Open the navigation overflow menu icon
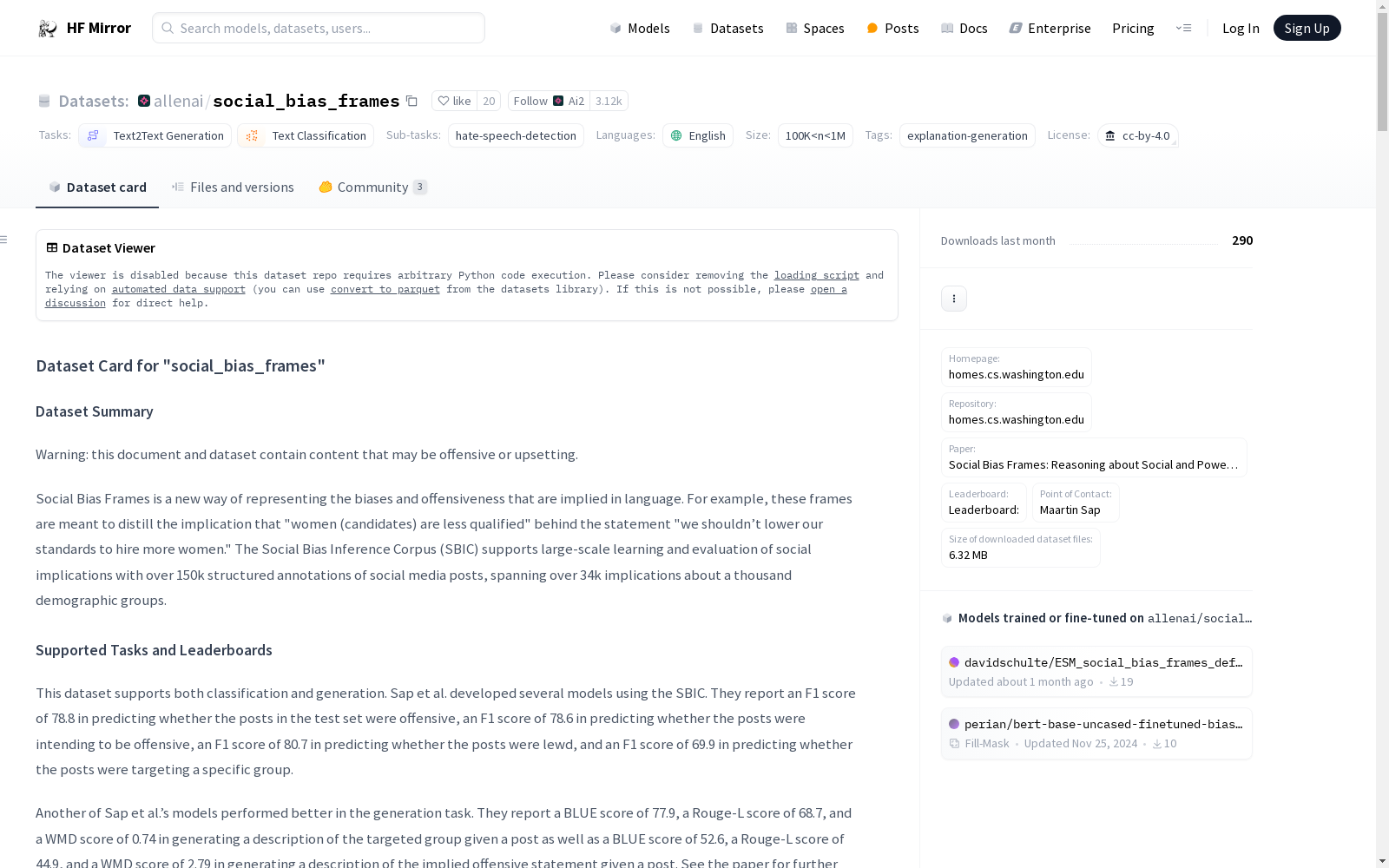The image size is (1389, 868). pos(1184,28)
